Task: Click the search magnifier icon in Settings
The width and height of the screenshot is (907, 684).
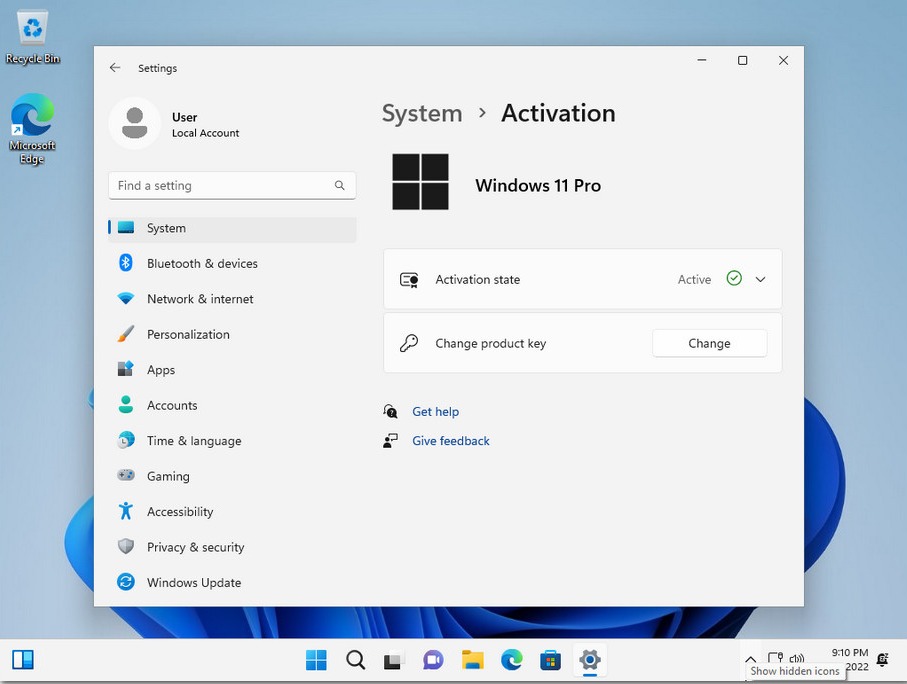Action: point(340,185)
